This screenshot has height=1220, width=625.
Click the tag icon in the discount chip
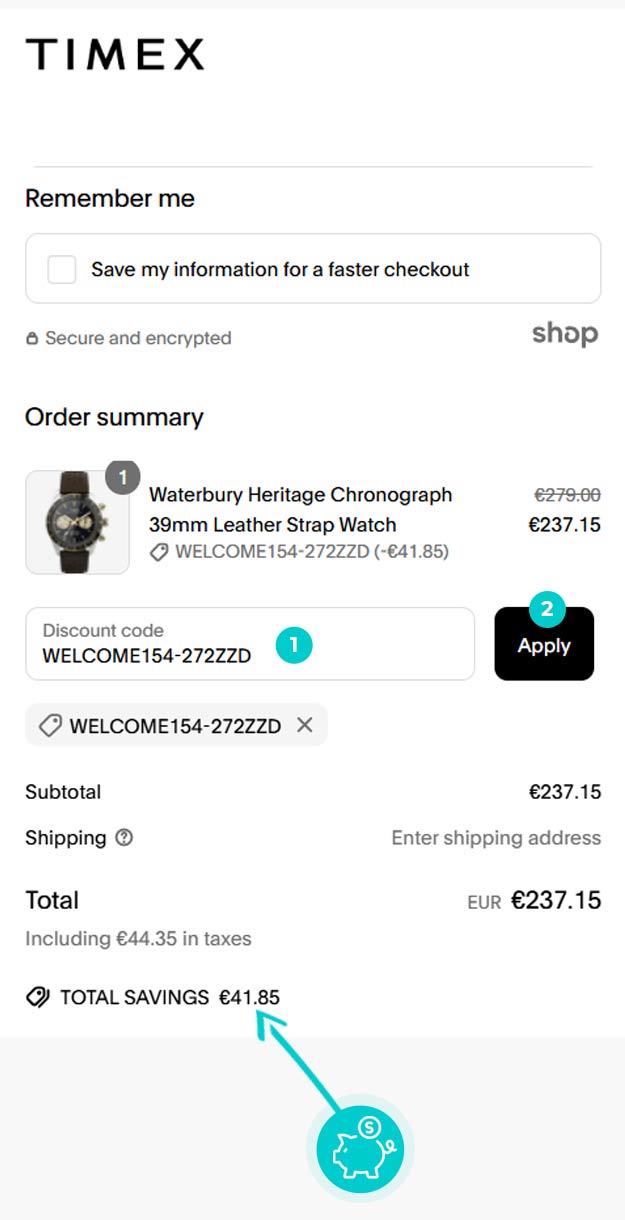pyautogui.click(x=50, y=726)
